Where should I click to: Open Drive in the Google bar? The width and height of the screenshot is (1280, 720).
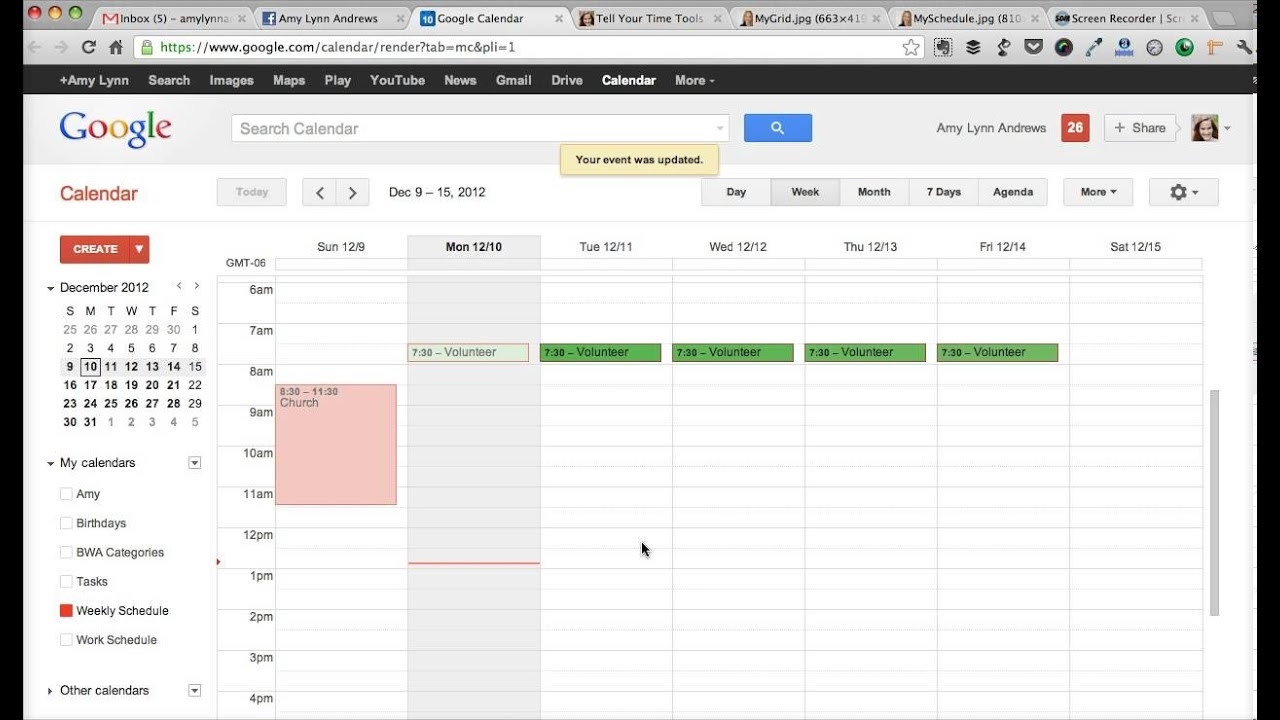pyautogui.click(x=566, y=80)
